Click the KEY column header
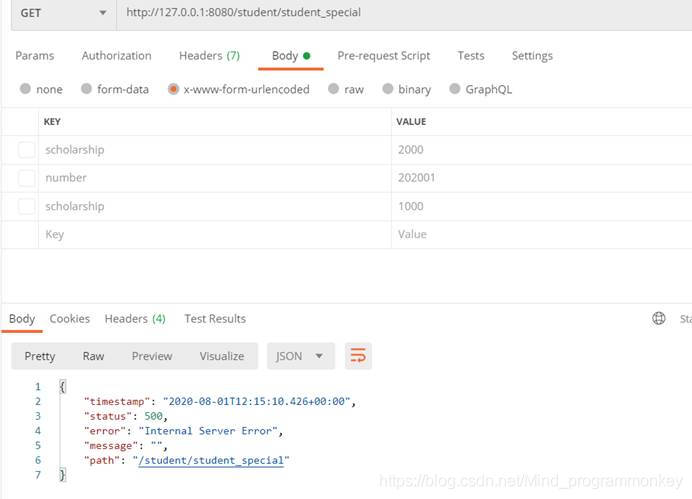 point(52,122)
